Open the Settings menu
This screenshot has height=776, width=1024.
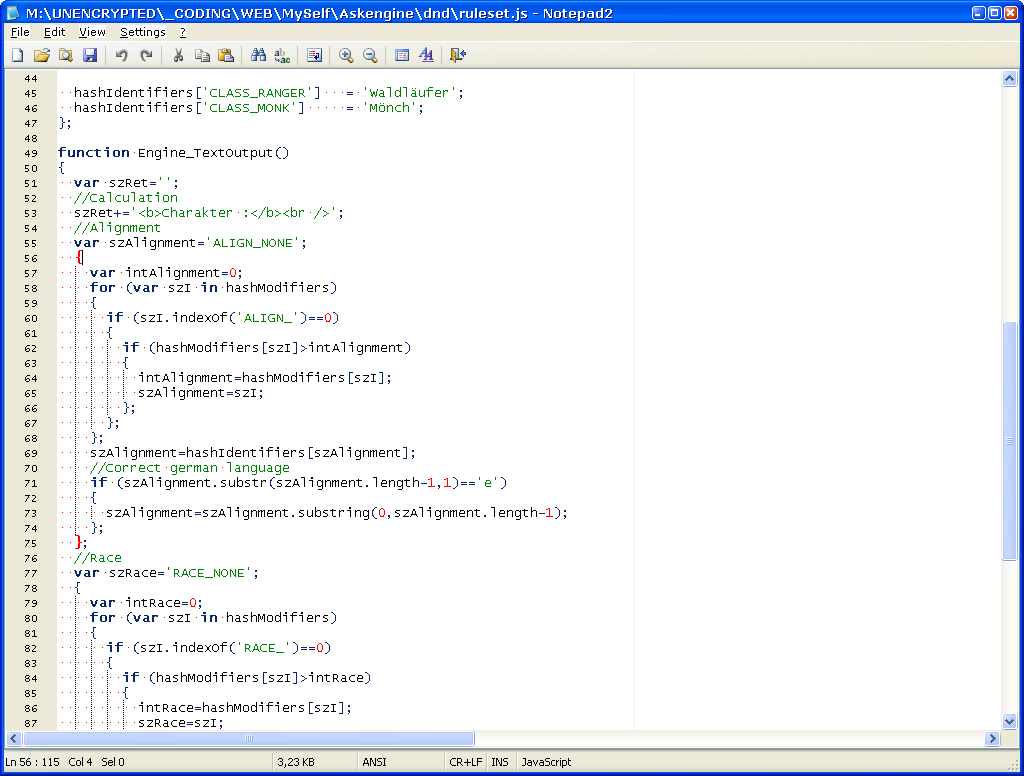(x=142, y=32)
